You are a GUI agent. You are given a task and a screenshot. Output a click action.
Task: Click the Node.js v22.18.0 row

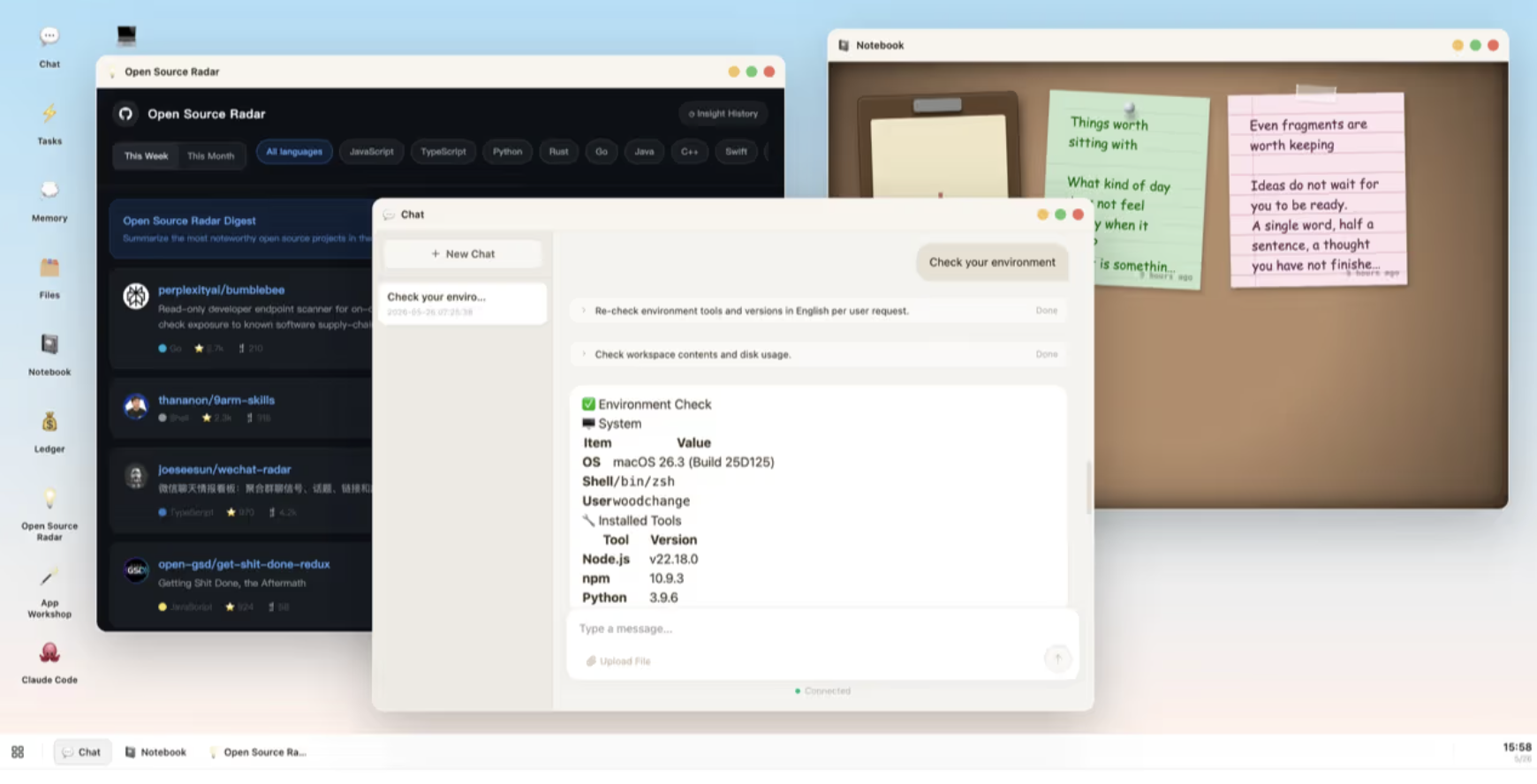[x=640, y=560]
